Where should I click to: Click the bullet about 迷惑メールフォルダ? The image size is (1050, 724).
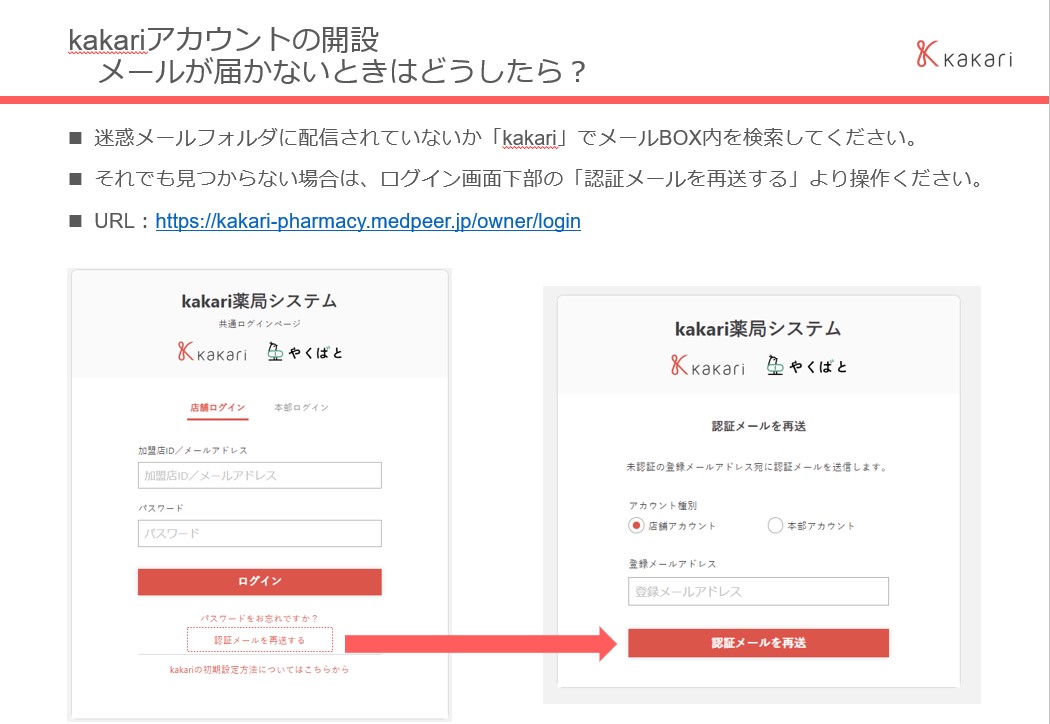pos(506,137)
